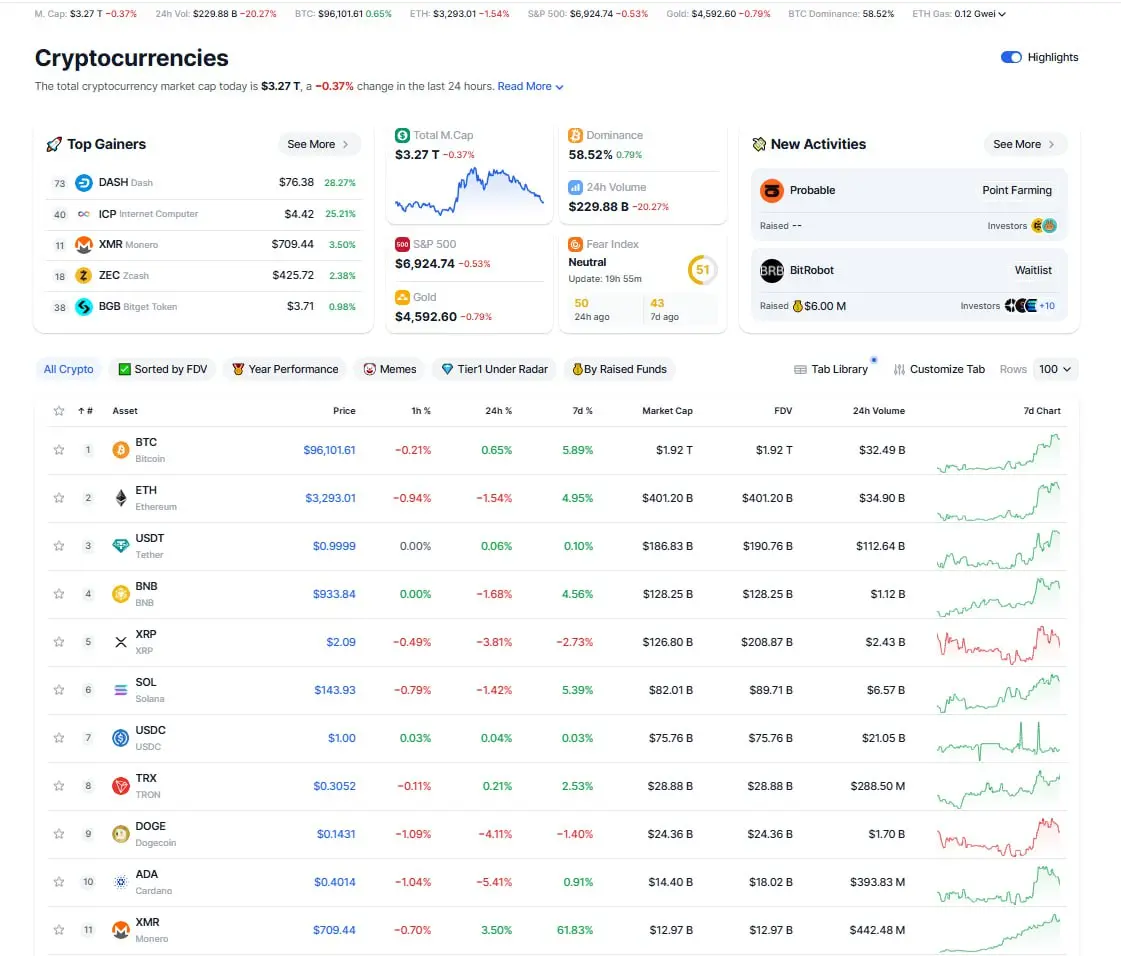
Task: Click Point Farming label on Probable card
Action: (x=1017, y=190)
